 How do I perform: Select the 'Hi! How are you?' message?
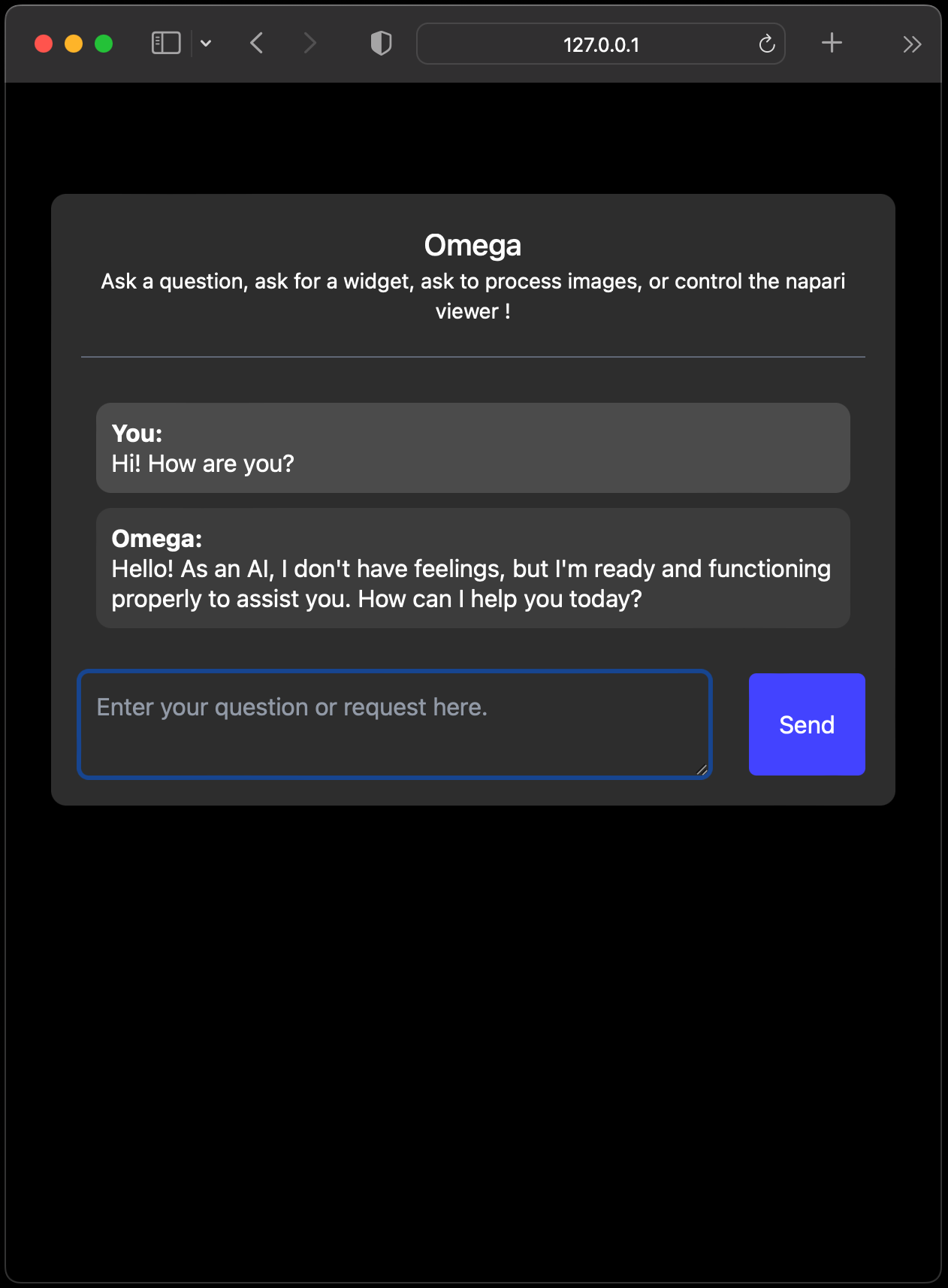click(x=203, y=464)
